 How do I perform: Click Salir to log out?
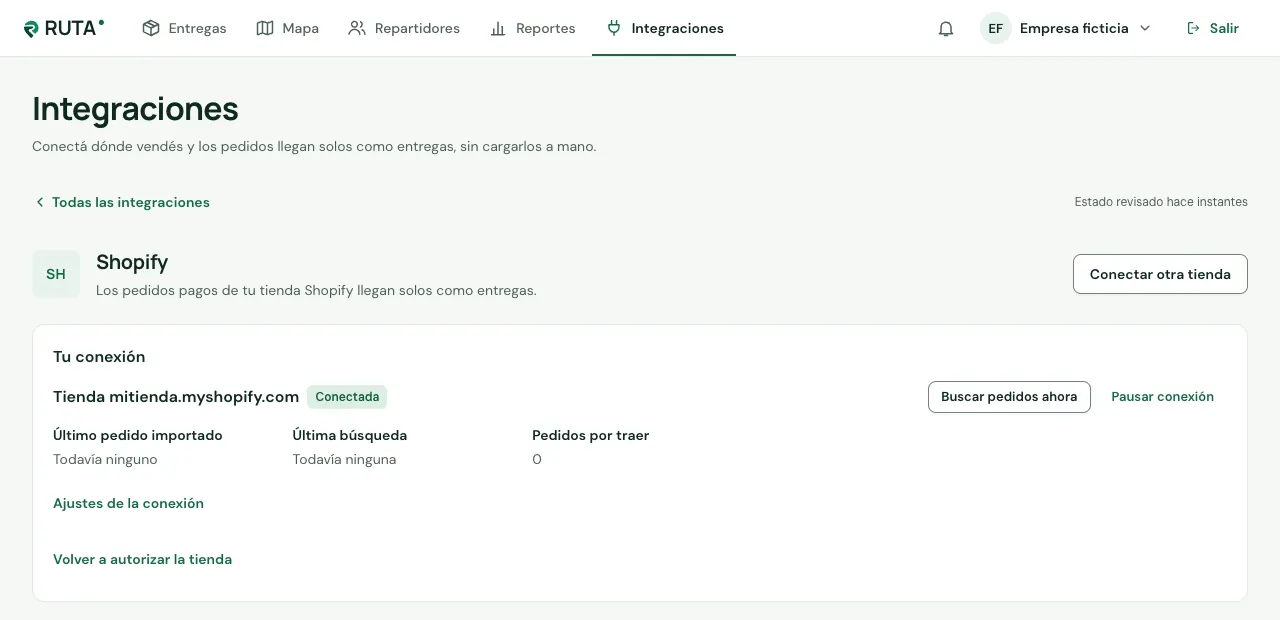click(x=1212, y=28)
